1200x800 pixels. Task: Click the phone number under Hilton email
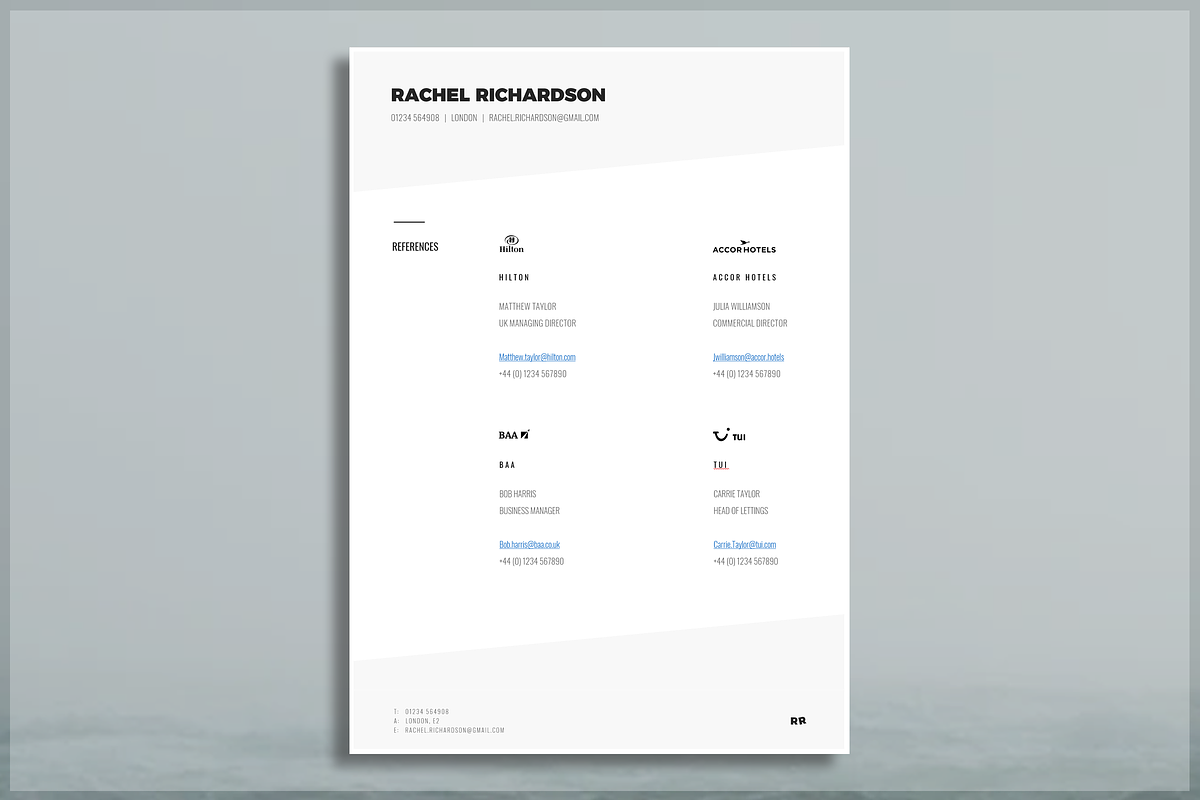click(x=532, y=374)
